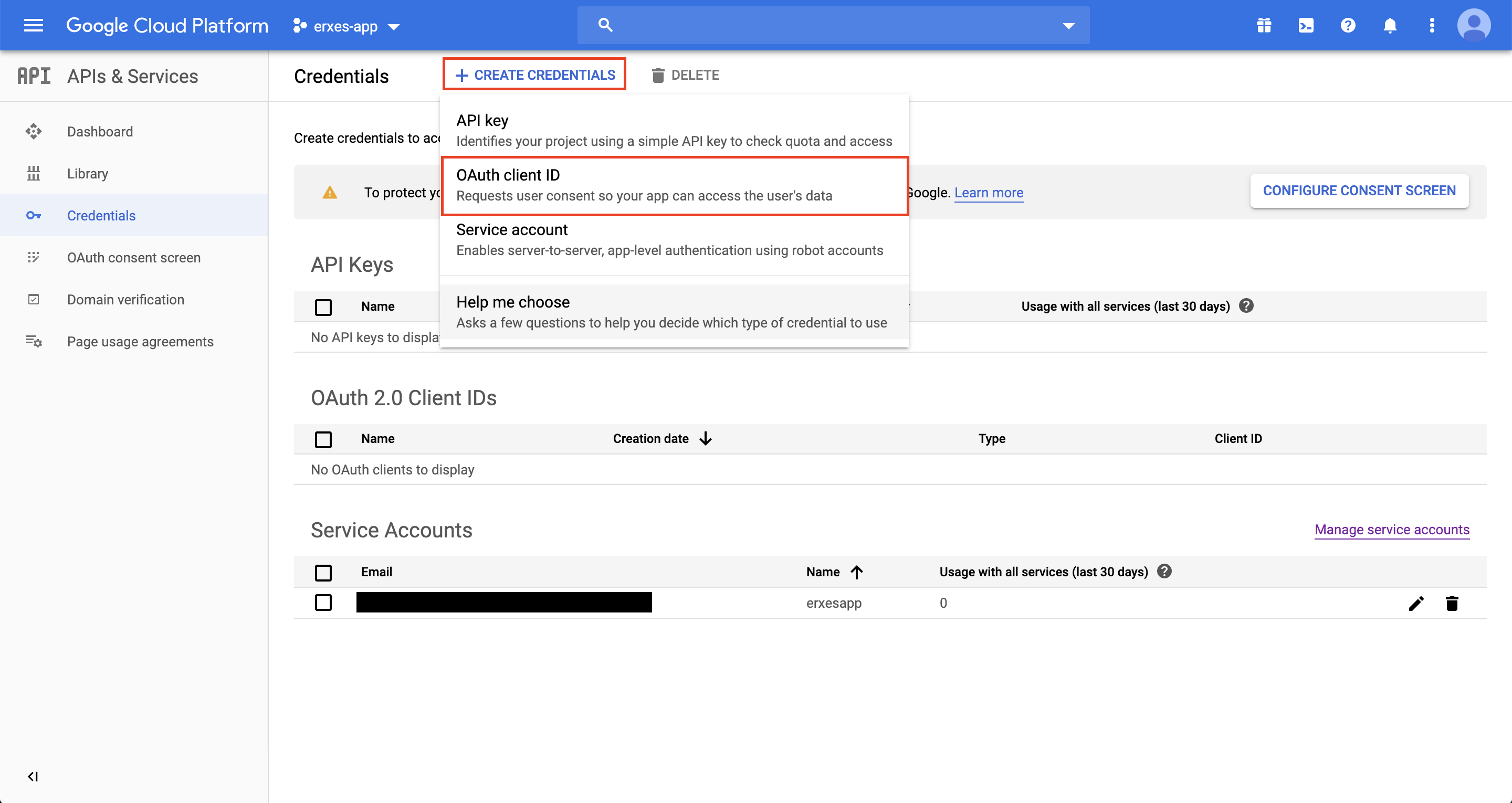The image size is (1512, 803).
Task: Open Manage service accounts link
Action: click(x=1392, y=530)
